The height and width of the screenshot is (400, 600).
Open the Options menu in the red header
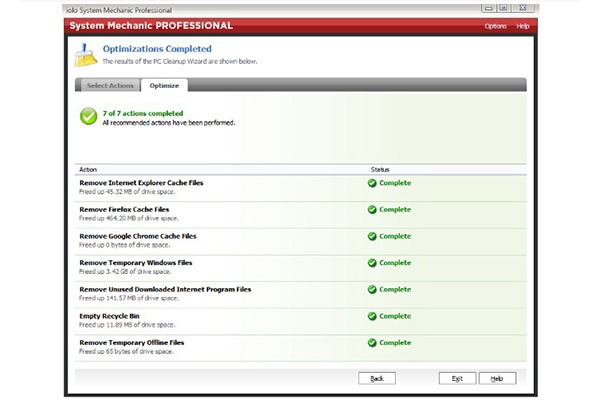click(496, 26)
